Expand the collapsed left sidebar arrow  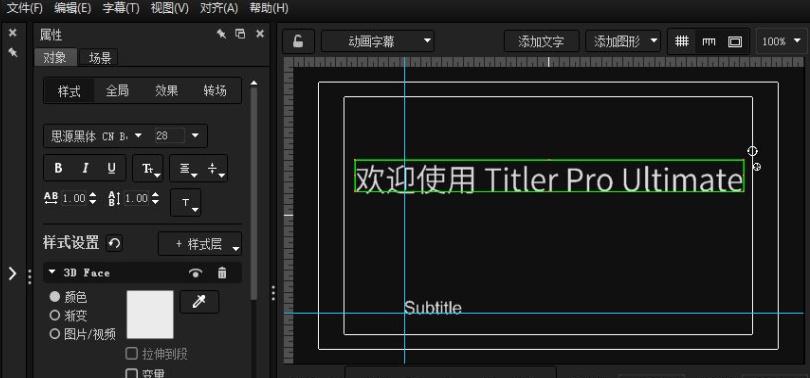pos(12,274)
